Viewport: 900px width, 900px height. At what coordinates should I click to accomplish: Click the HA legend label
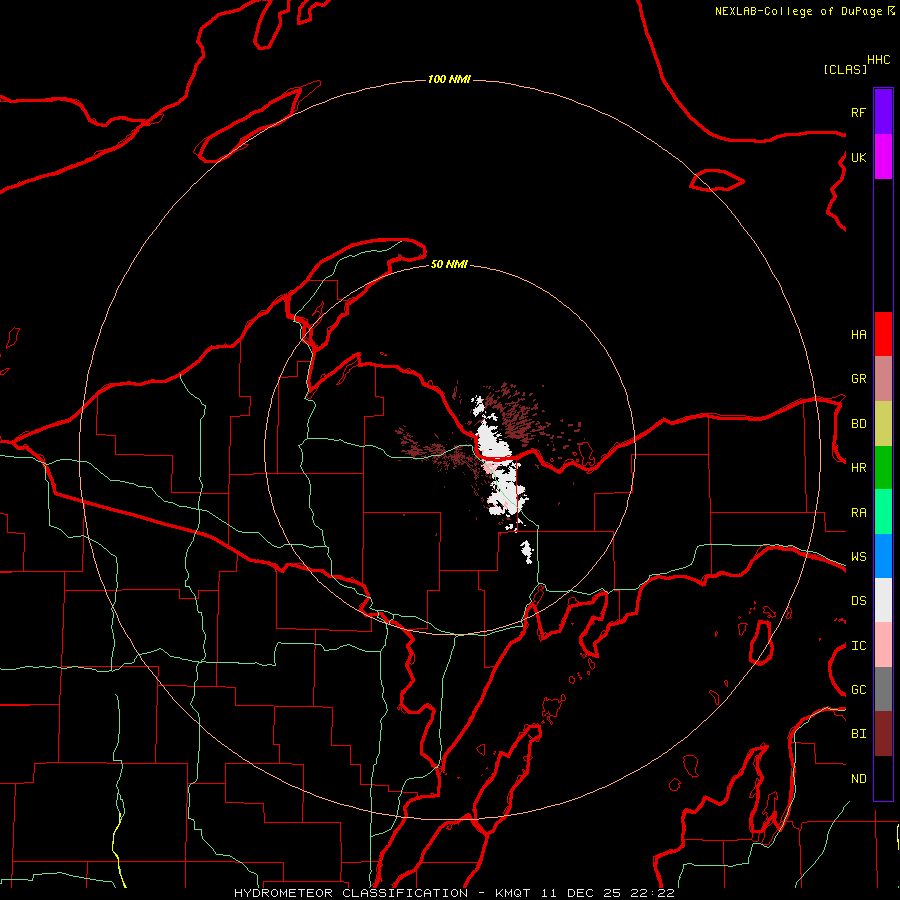858,335
